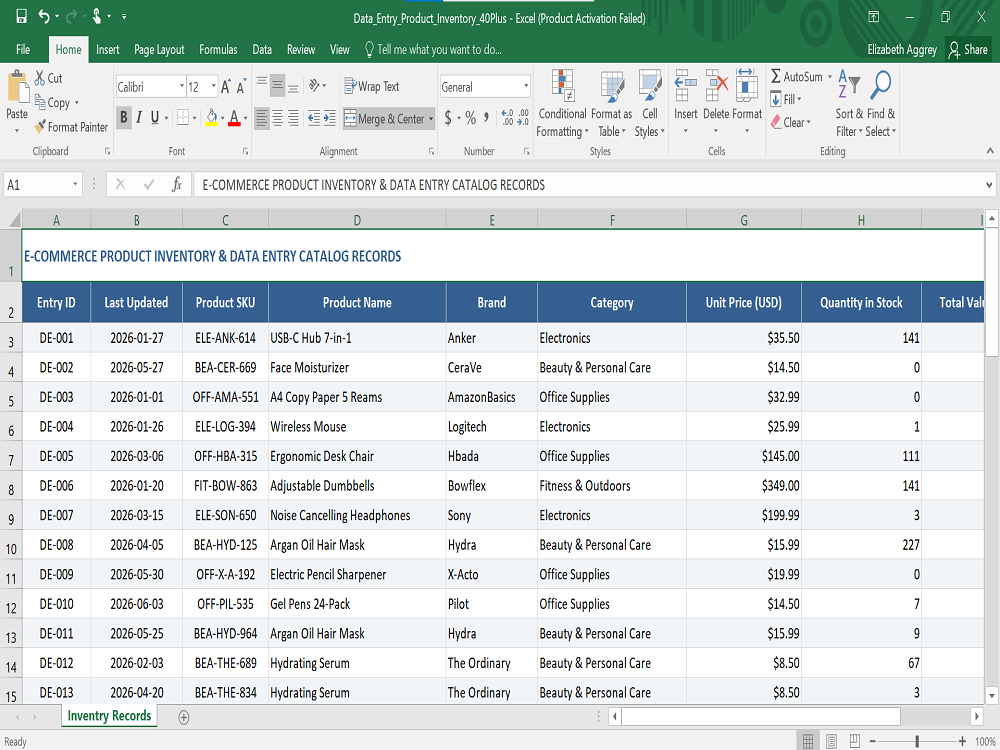Click Insert Function fx icon
Viewport: 1000px width, 750px height.
click(177, 184)
